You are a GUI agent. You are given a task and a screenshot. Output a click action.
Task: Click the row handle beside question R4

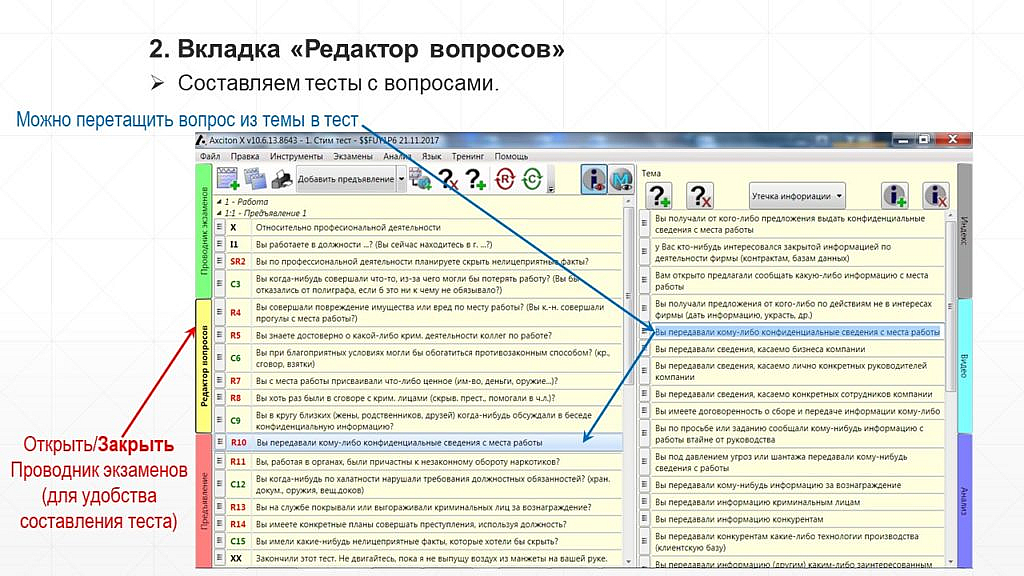point(220,312)
